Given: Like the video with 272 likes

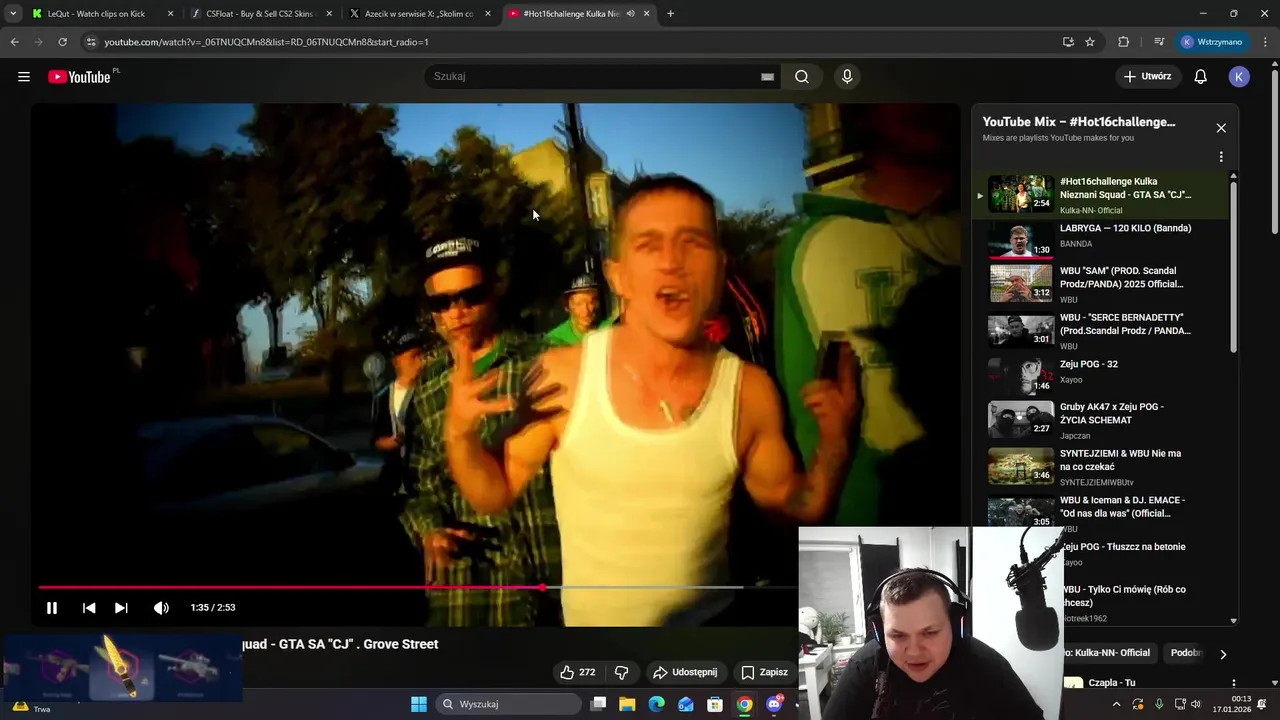Looking at the screenshot, I should coord(578,672).
